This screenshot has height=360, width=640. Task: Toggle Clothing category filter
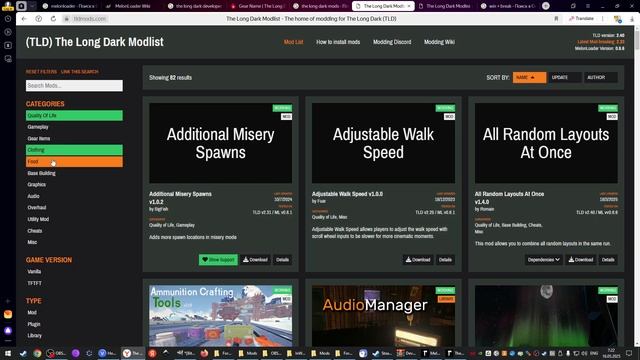pyautogui.click(x=74, y=150)
